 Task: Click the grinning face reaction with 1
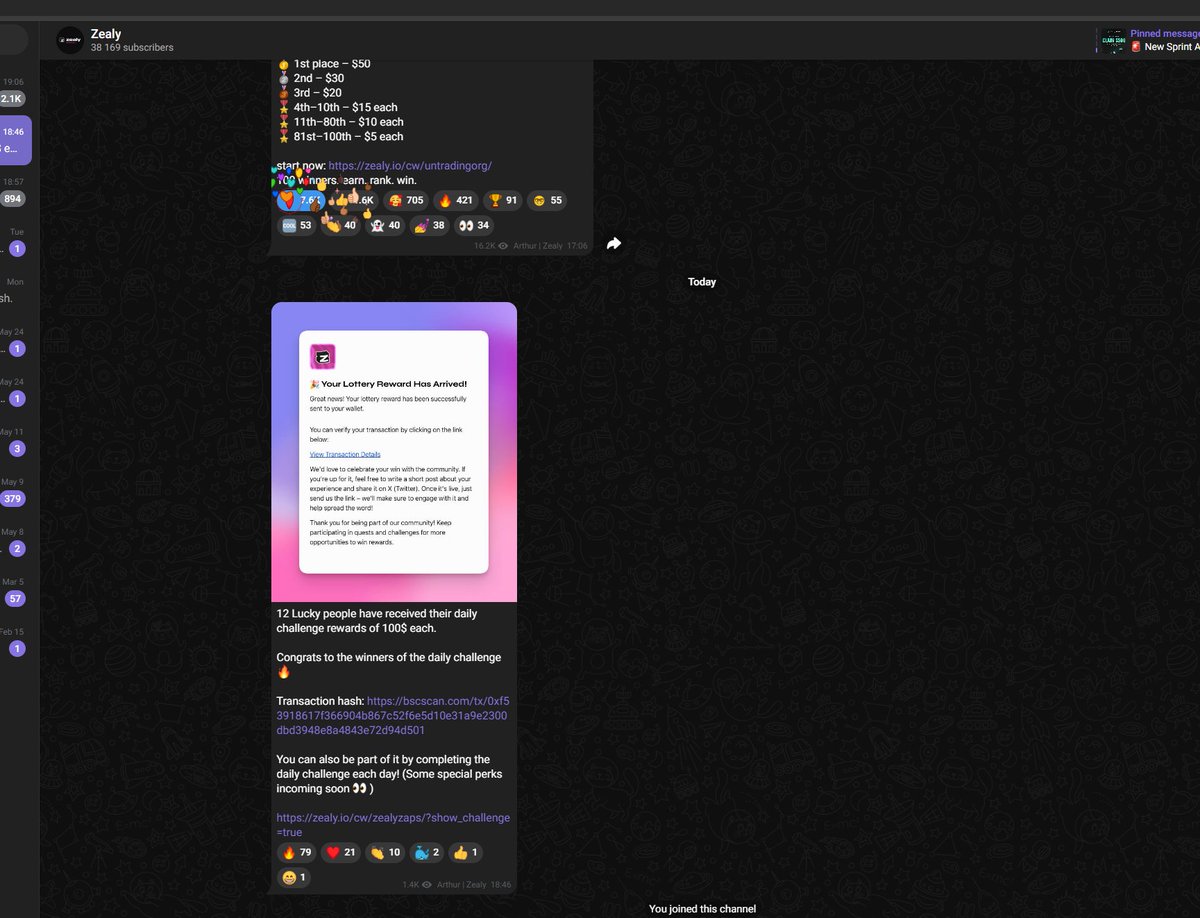point(294,878)
